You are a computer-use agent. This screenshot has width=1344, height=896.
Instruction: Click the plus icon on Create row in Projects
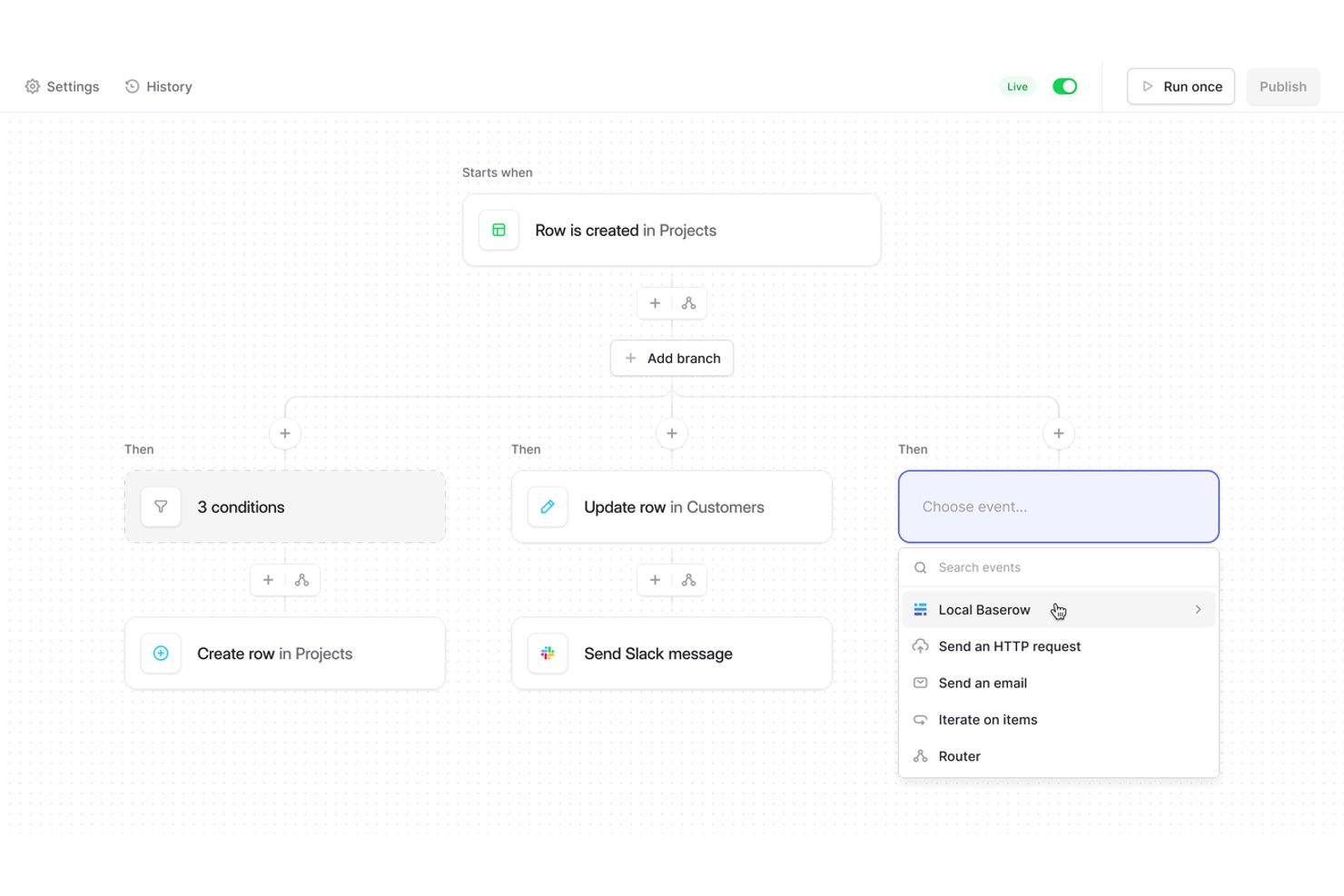(x=161, y=654)
